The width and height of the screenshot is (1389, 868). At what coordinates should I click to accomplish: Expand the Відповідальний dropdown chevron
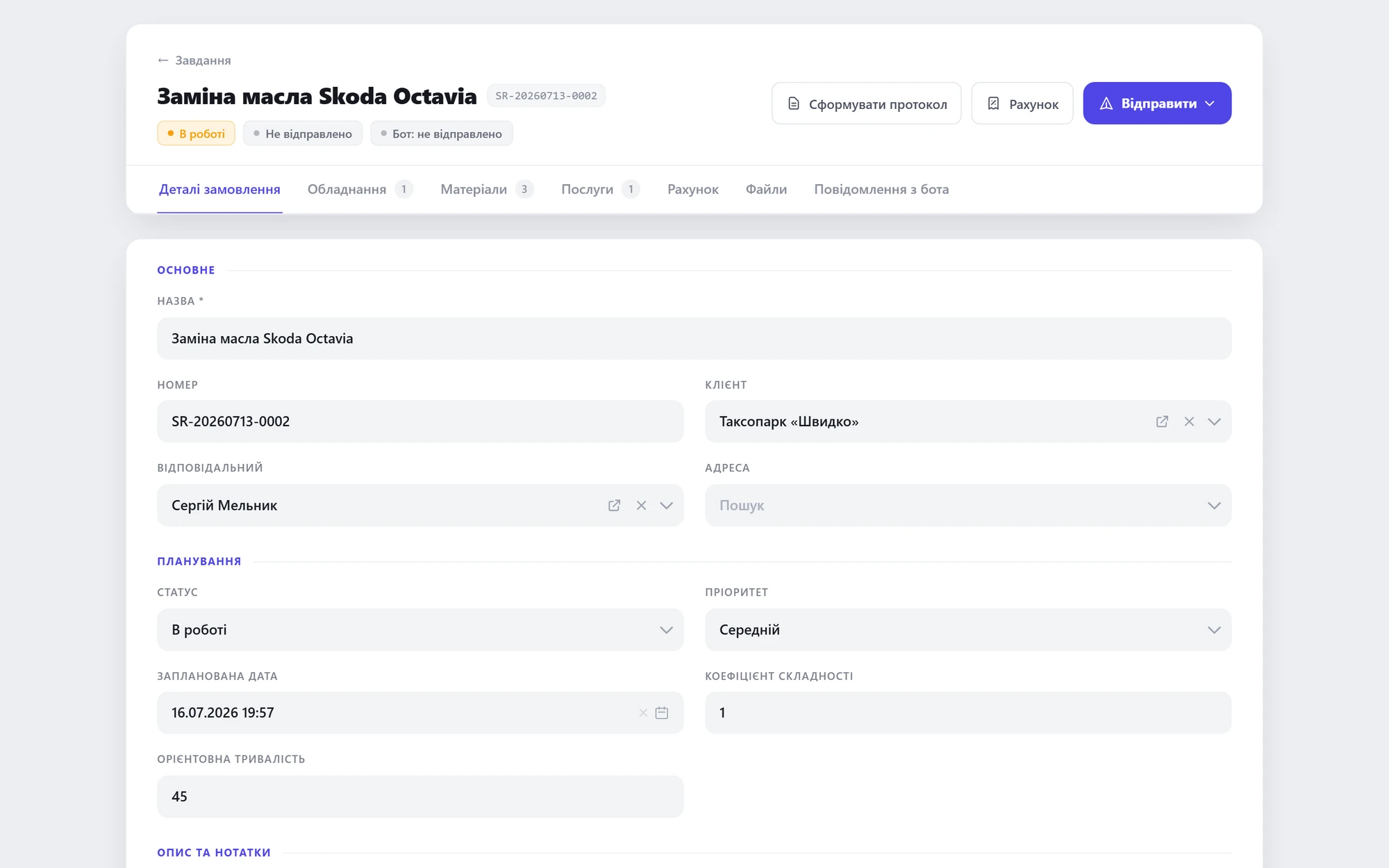click(x=666, y=506)
